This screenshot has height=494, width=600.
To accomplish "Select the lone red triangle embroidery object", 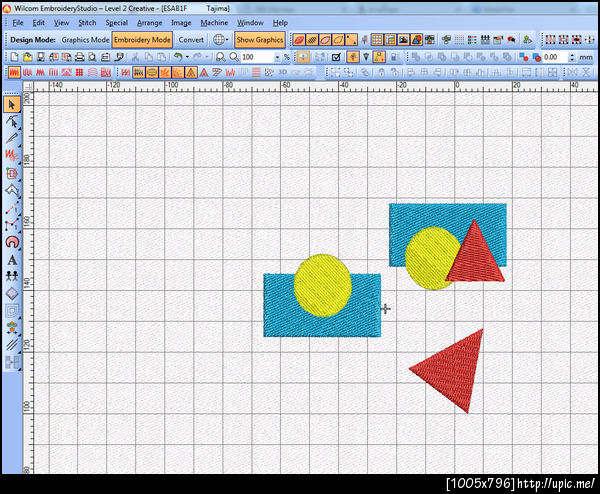I will pyautogui.click(x=452, y=370).
